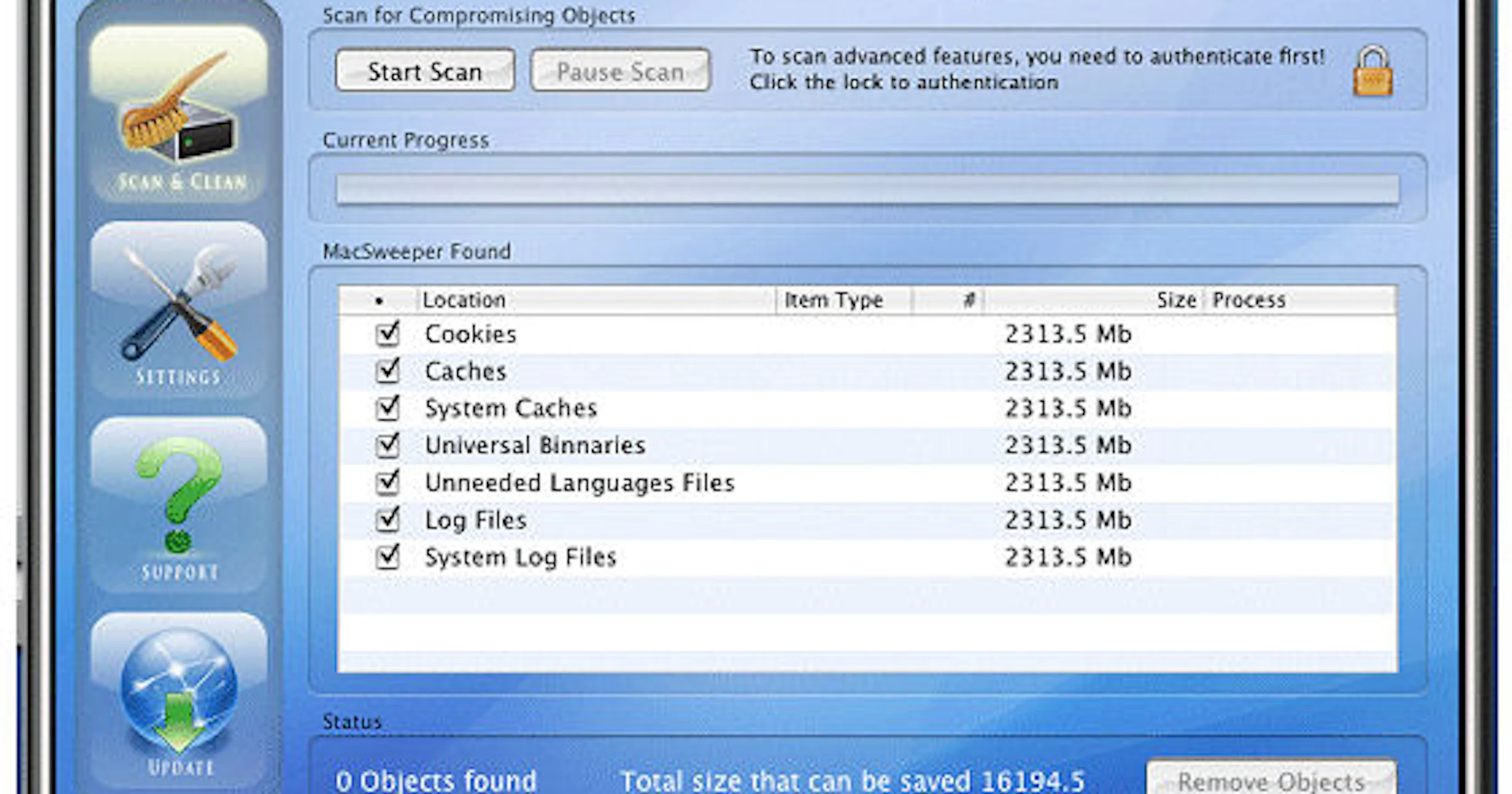Screen dimensions: 1512x794
Task: Uncheck the Caches checkbox
Action: click(x=387, y=371)
